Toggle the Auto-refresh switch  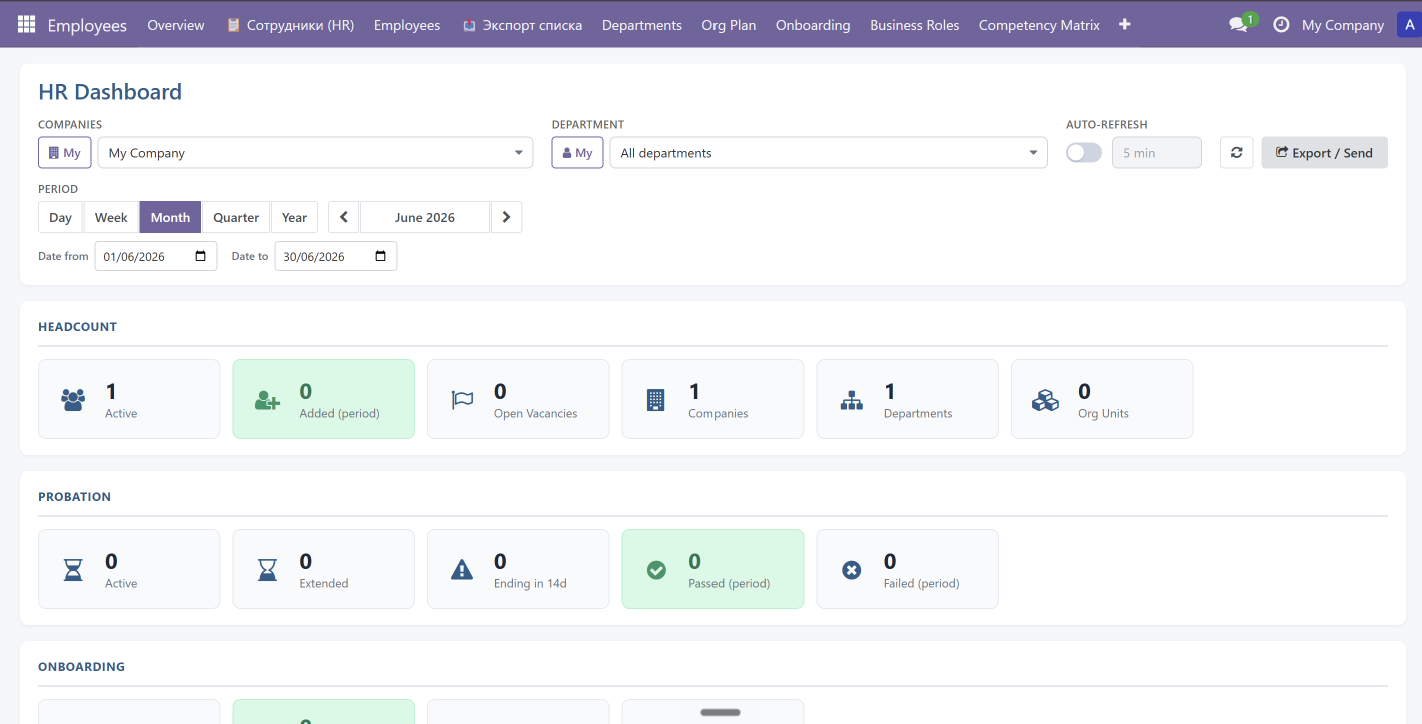[x=1084, y=153]
